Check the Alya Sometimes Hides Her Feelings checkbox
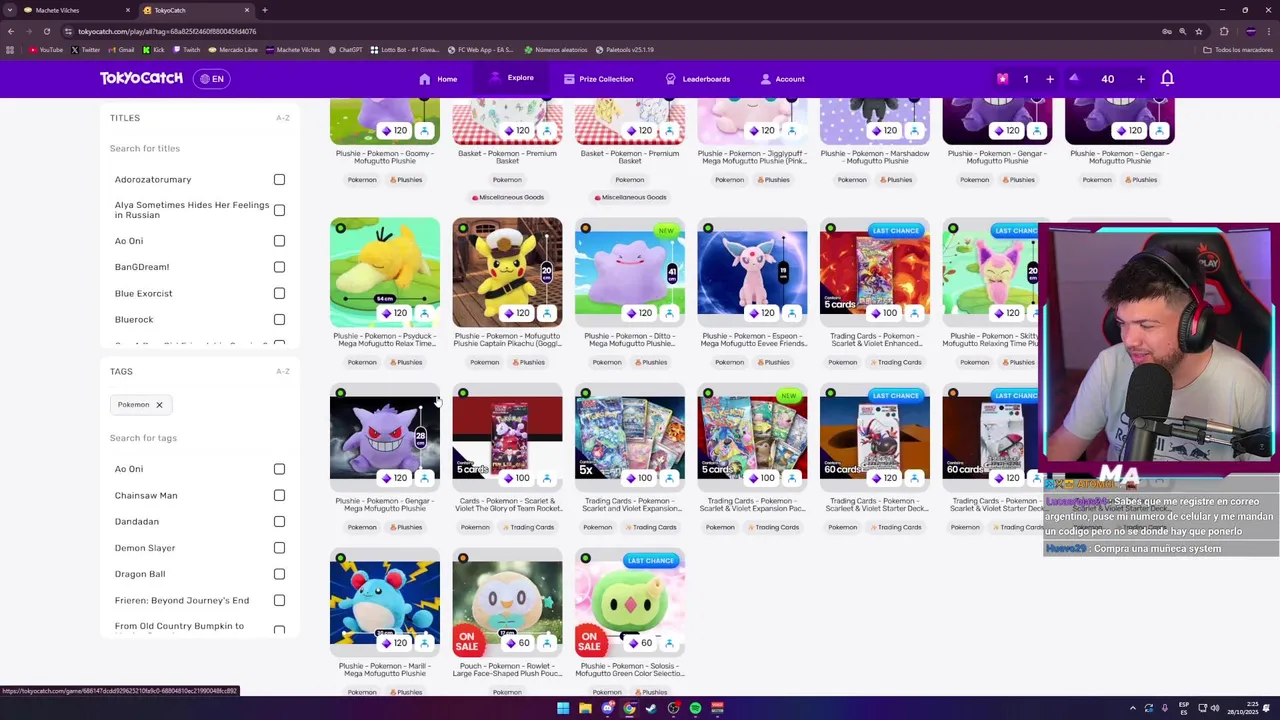Viewport: 1280px width, 720px height. click(x=279, y=210)
